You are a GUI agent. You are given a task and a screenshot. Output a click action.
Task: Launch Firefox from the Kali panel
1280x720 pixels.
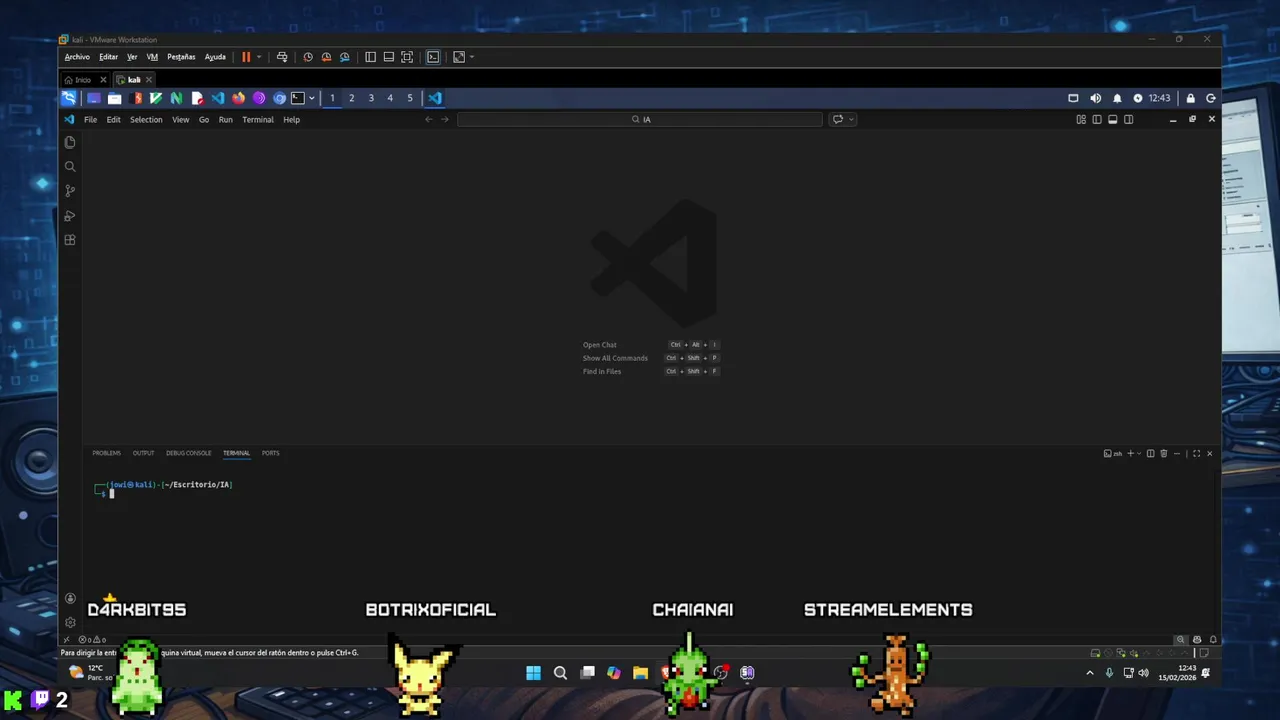238,98
